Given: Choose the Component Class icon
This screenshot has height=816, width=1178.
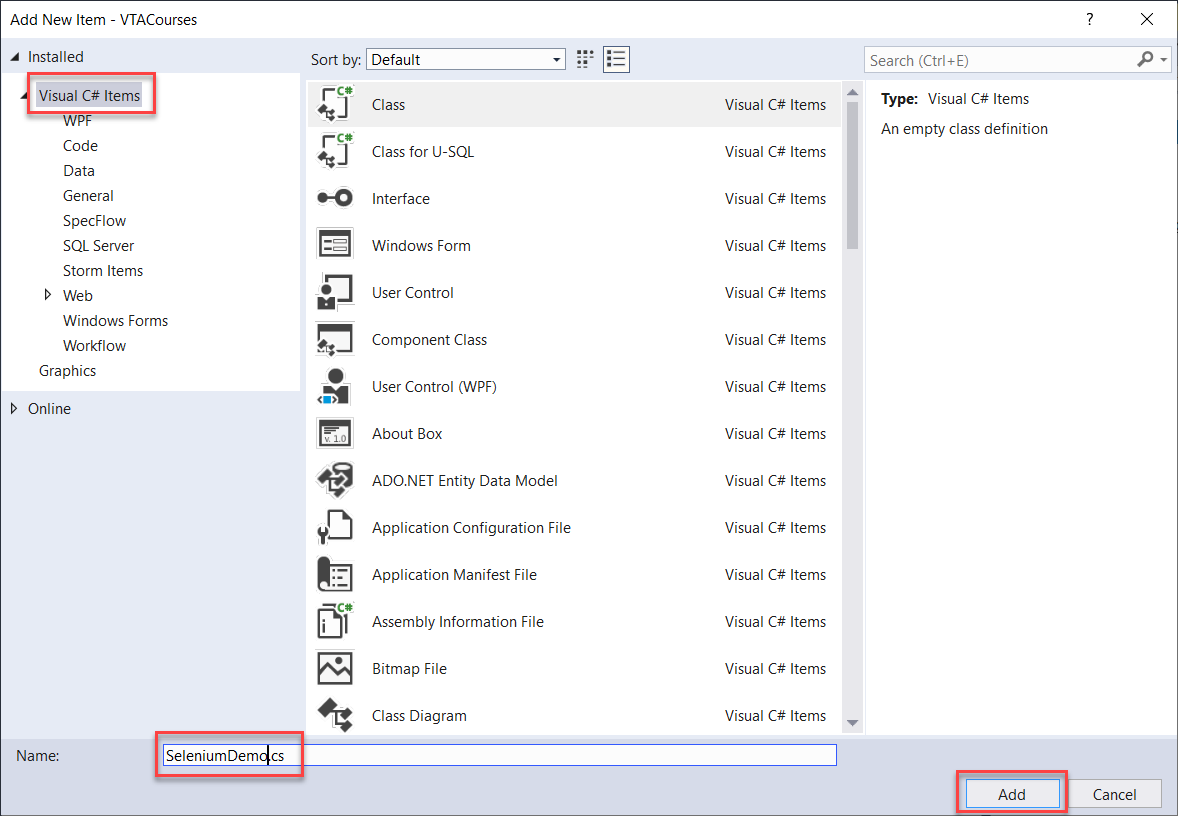Looking at the screenshot, I should 335,340.
